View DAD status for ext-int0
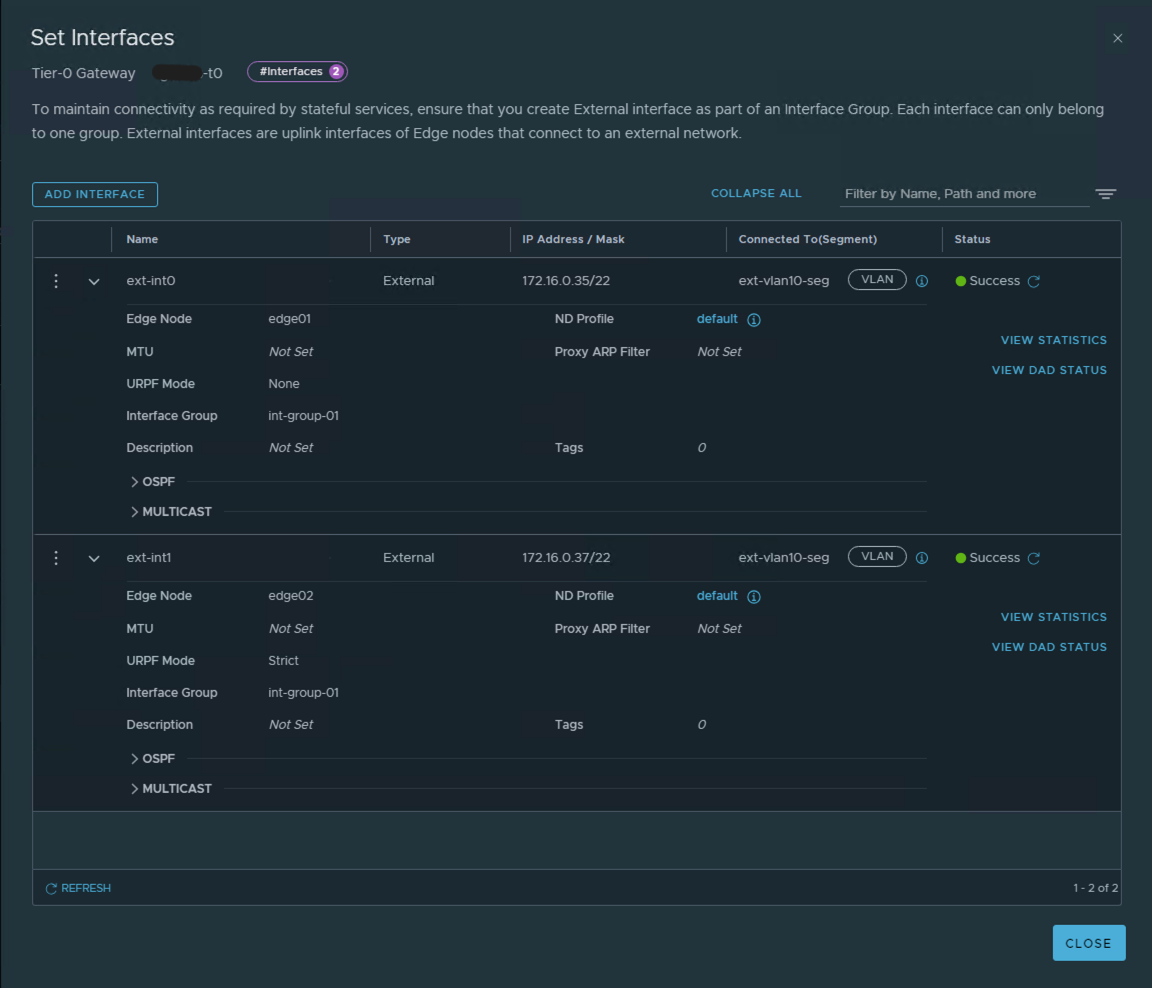Screen dimensions: 1152x988 click(1049, 370)
